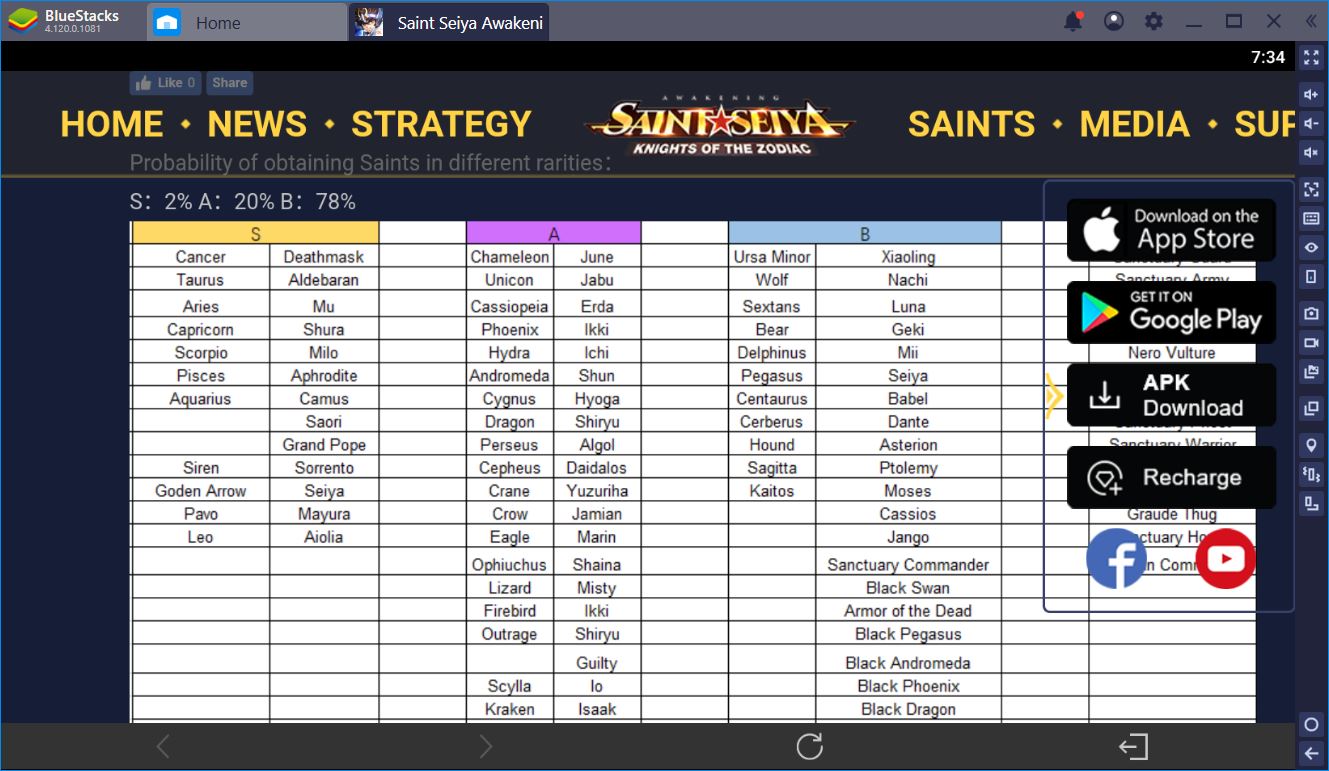Open Facebook page icon

click(1116, 558)
